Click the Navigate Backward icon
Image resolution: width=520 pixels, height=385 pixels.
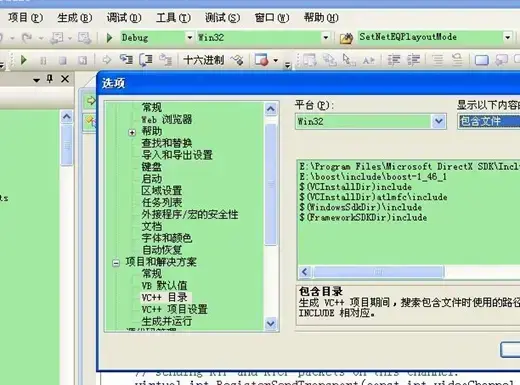(57, 38)
